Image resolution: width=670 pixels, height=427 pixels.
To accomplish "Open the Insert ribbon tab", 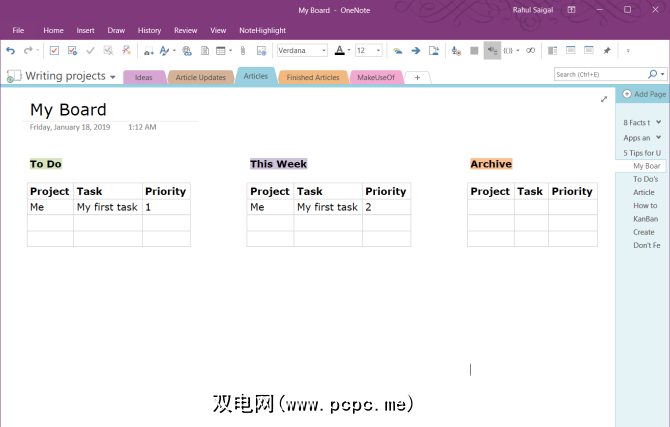I will coord(85,31).
